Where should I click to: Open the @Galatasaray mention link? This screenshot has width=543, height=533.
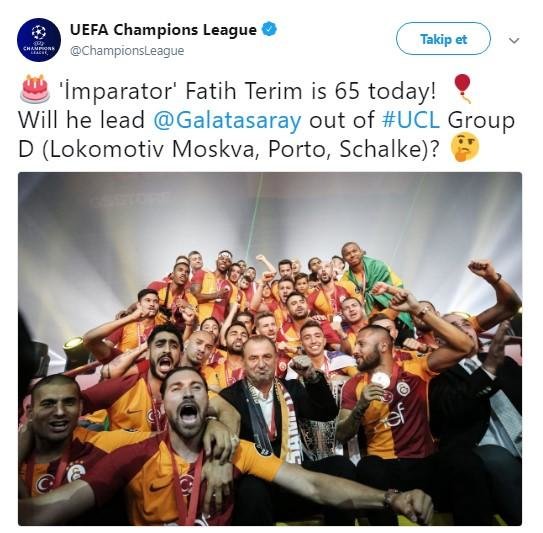pyautogui.click(x=227, y=120)
